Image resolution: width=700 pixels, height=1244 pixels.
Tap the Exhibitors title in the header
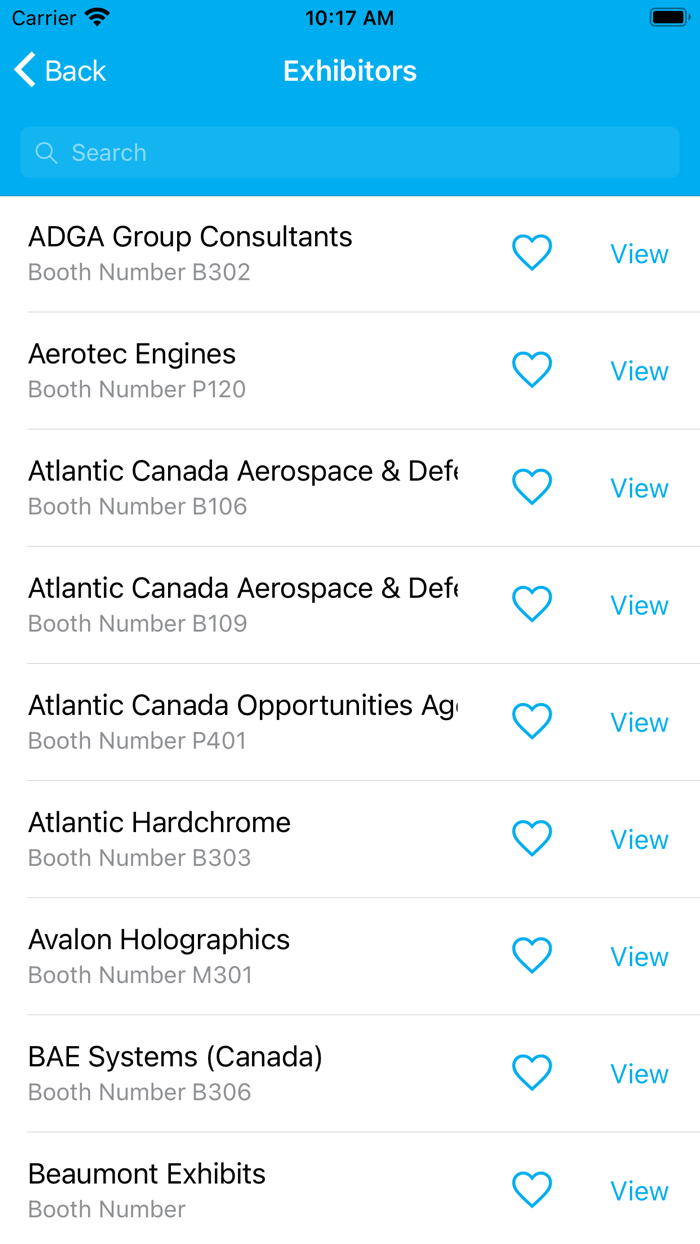tap(349, 70)
